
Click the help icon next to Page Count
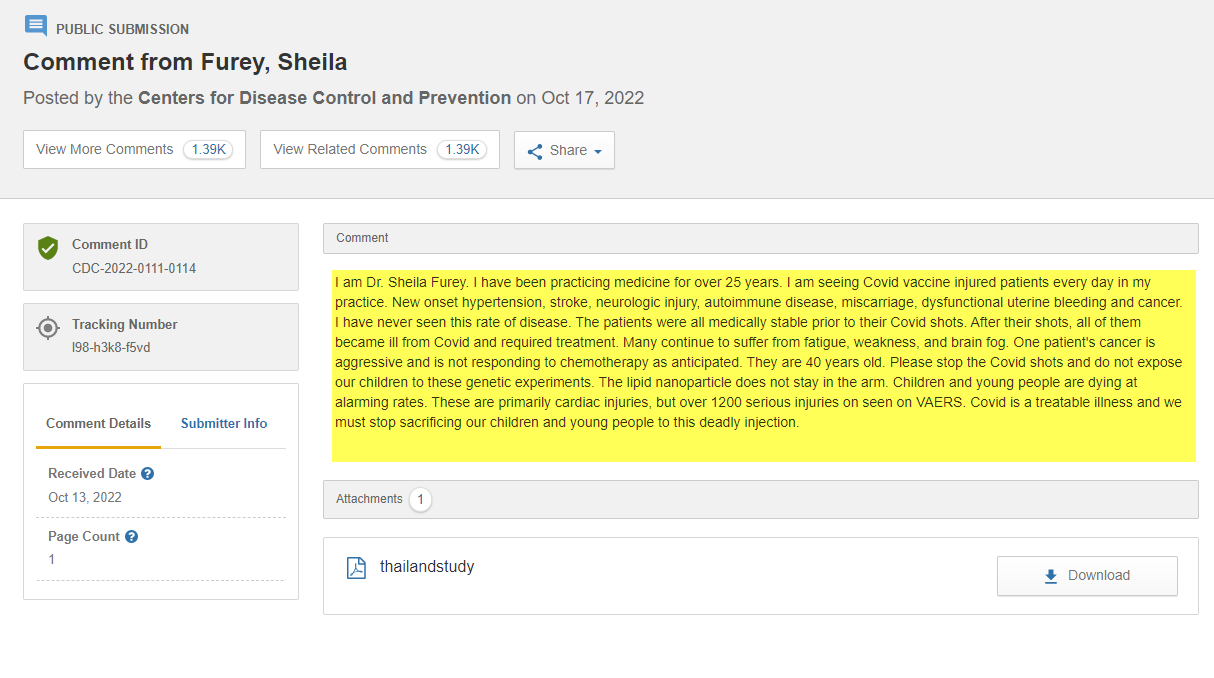132,537
